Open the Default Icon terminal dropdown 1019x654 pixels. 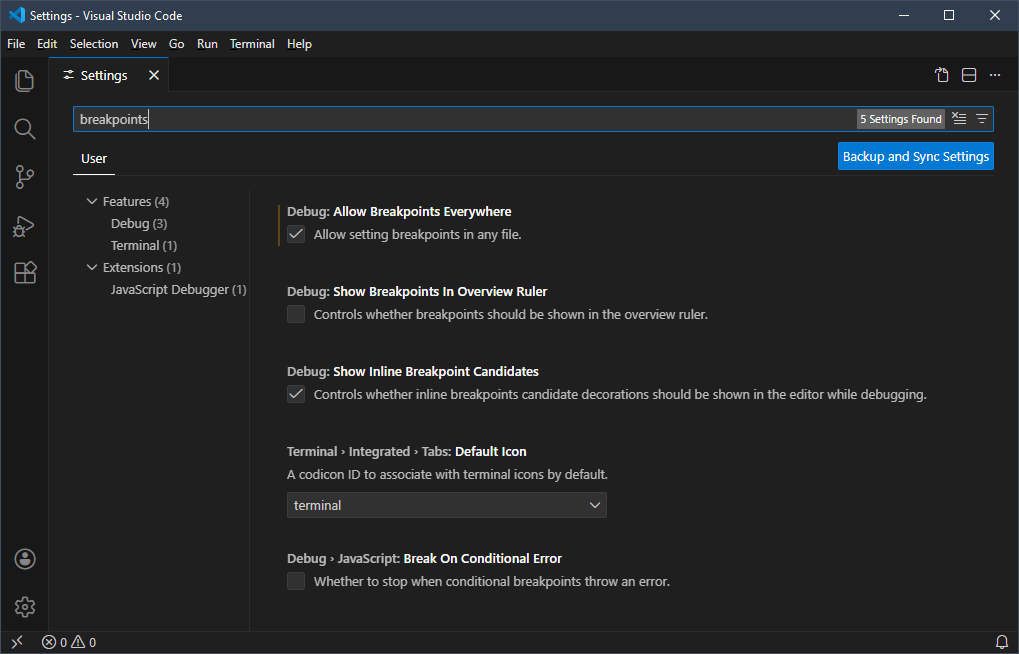point(446,505)
